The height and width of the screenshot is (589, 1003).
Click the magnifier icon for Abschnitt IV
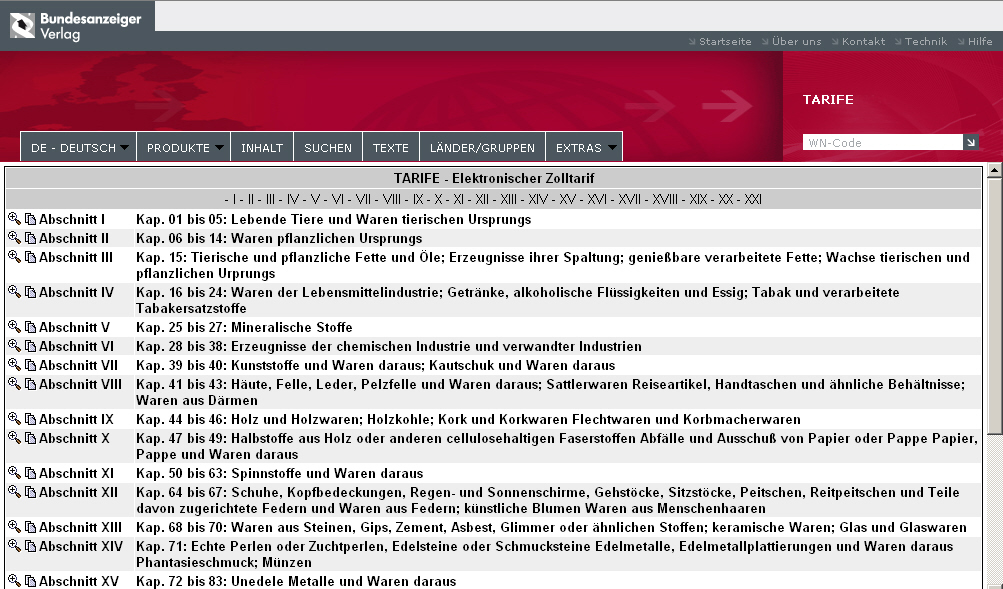pos(14,292)
